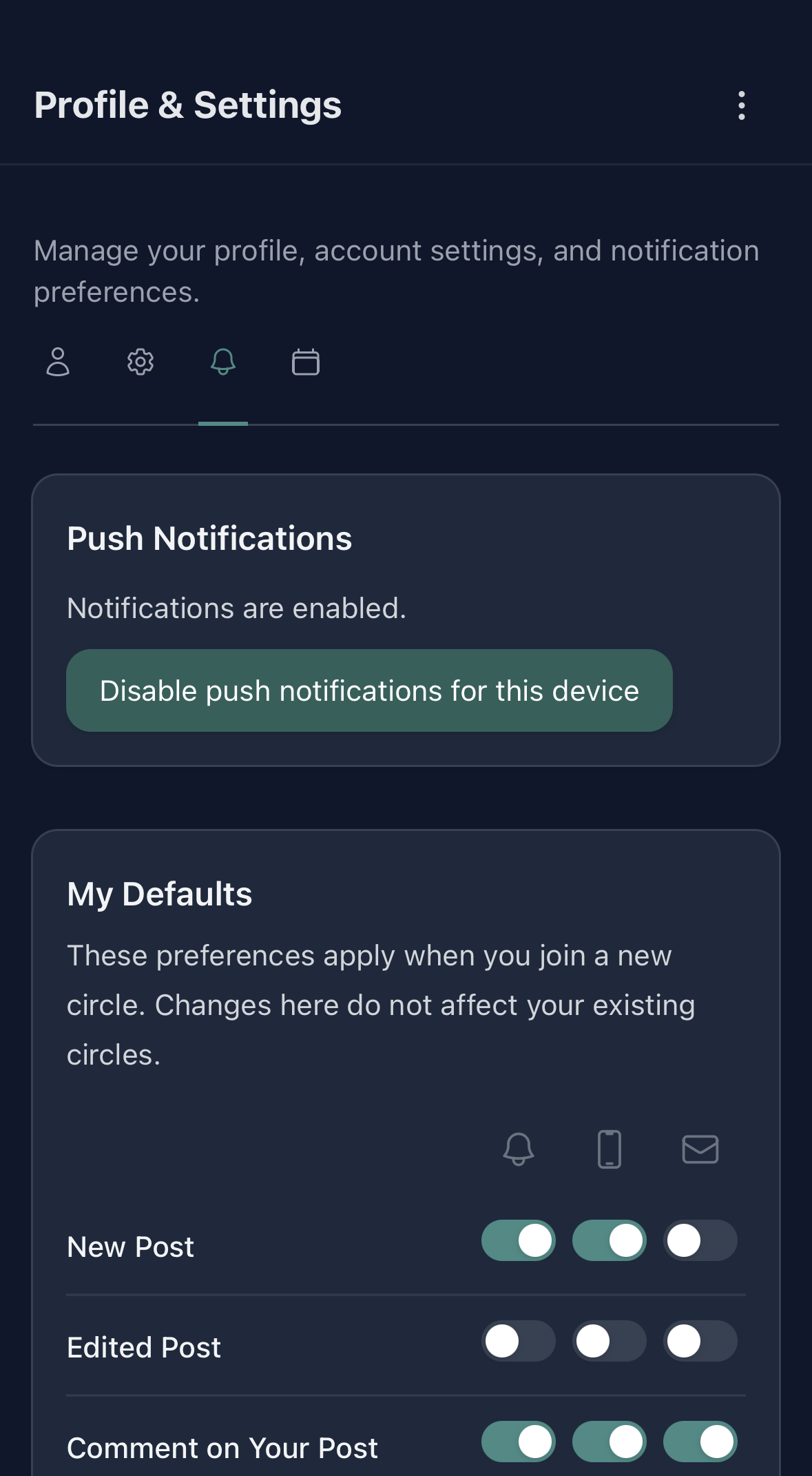
Task: Open the profile person tab
Action: pyautogui.click(x=58, y=362)
